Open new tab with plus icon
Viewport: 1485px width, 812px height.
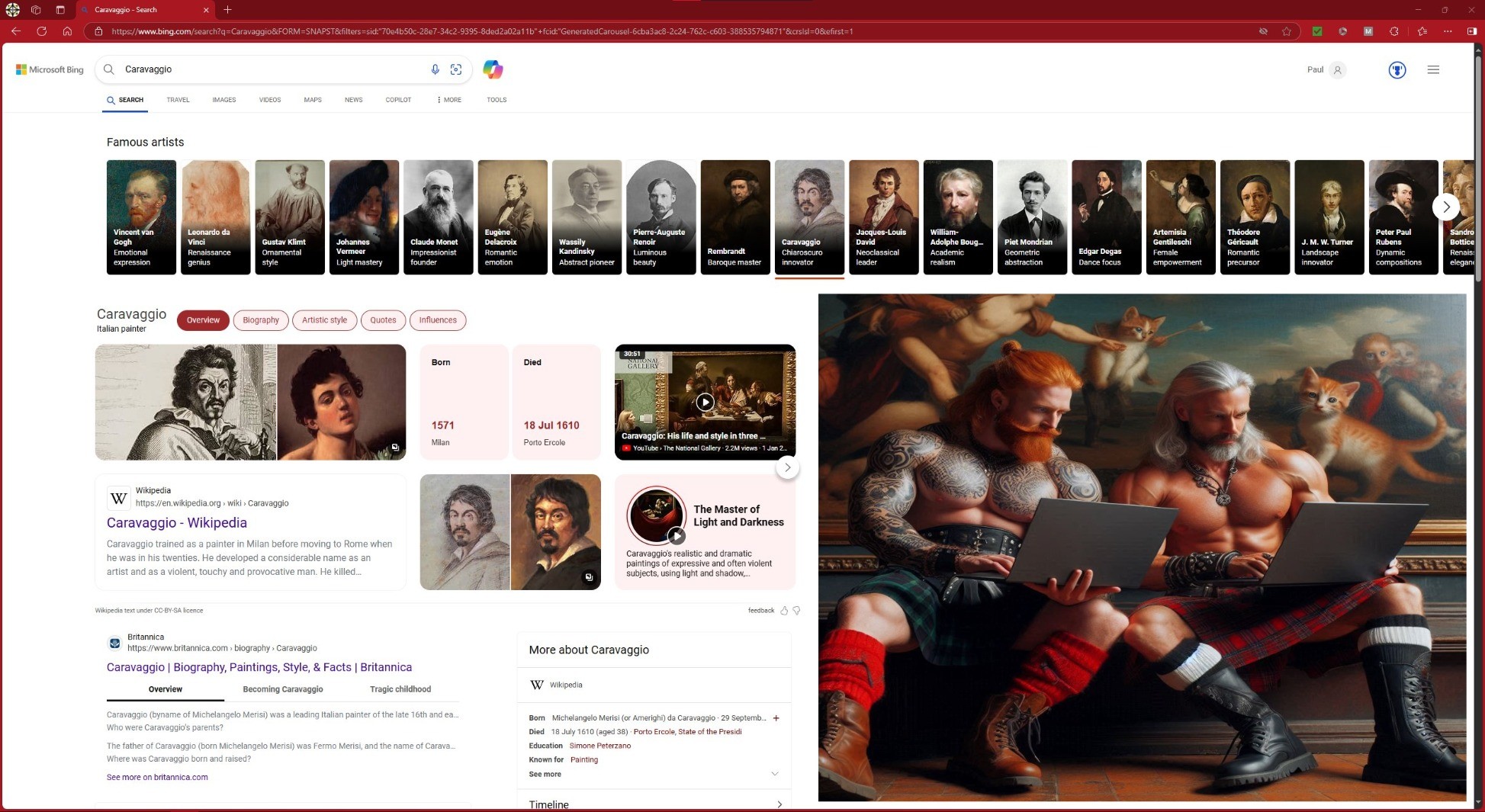pos(227,10)
